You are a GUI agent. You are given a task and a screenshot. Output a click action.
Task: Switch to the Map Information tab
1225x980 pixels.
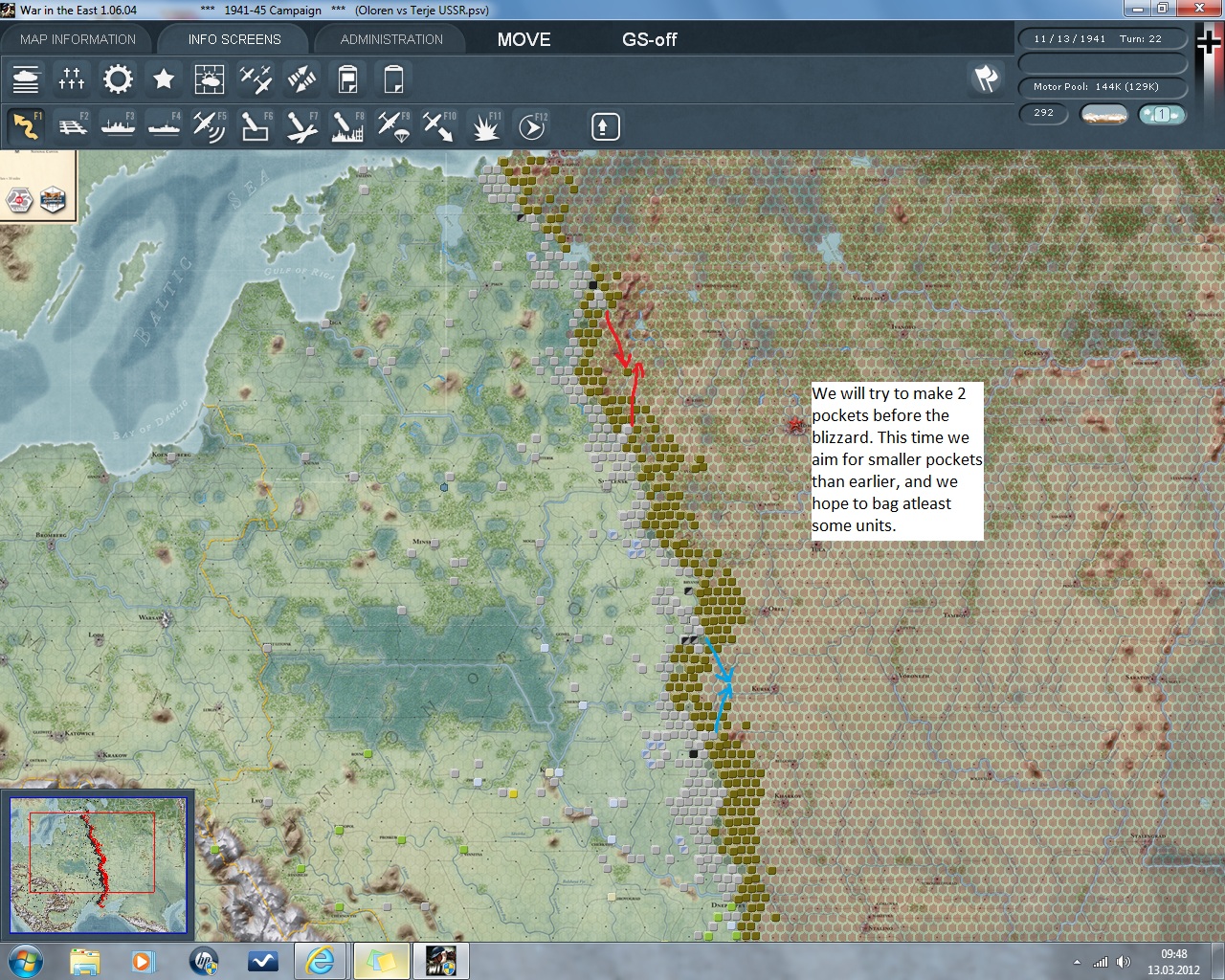(78, 39)
